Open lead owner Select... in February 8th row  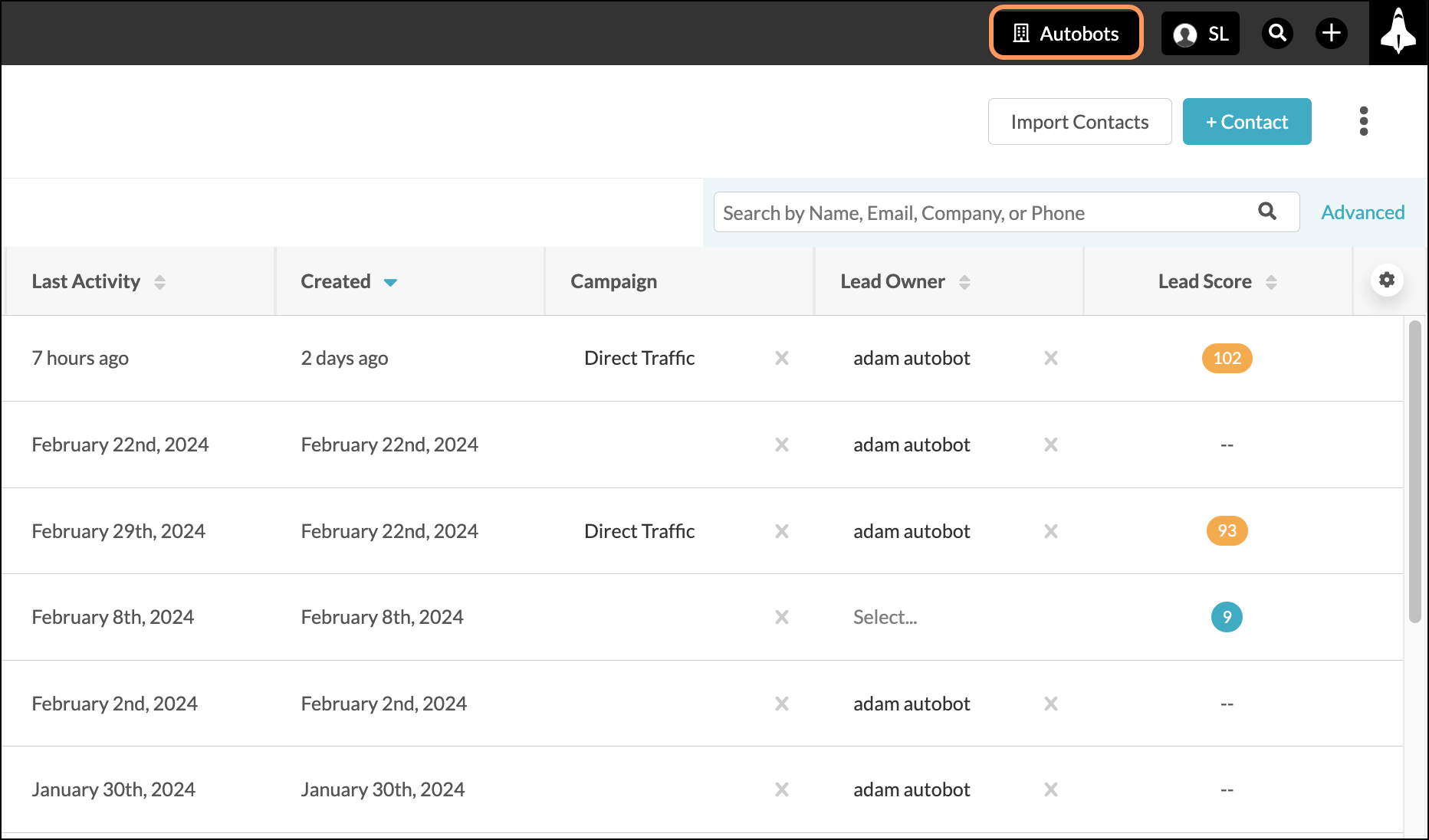885,617
